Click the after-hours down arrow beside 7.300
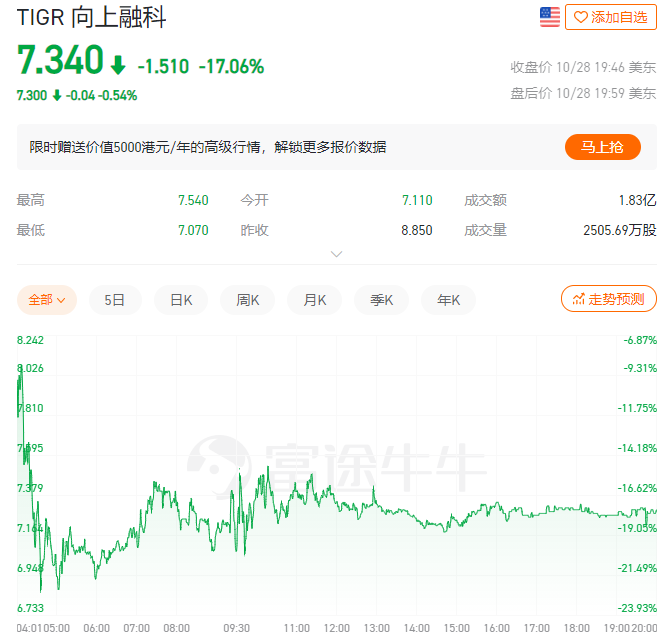672x640 pixels. [x=56, y=96]
